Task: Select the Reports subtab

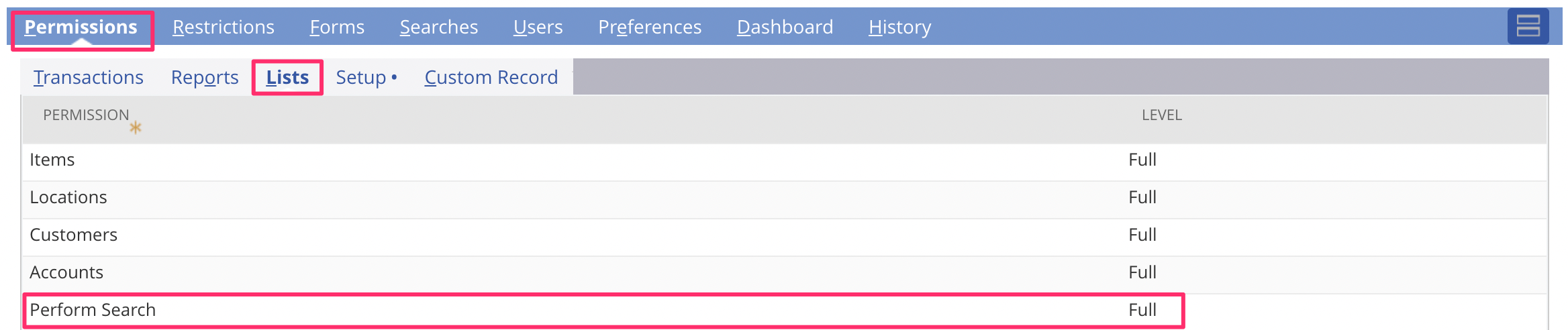Action: (205, 77)
